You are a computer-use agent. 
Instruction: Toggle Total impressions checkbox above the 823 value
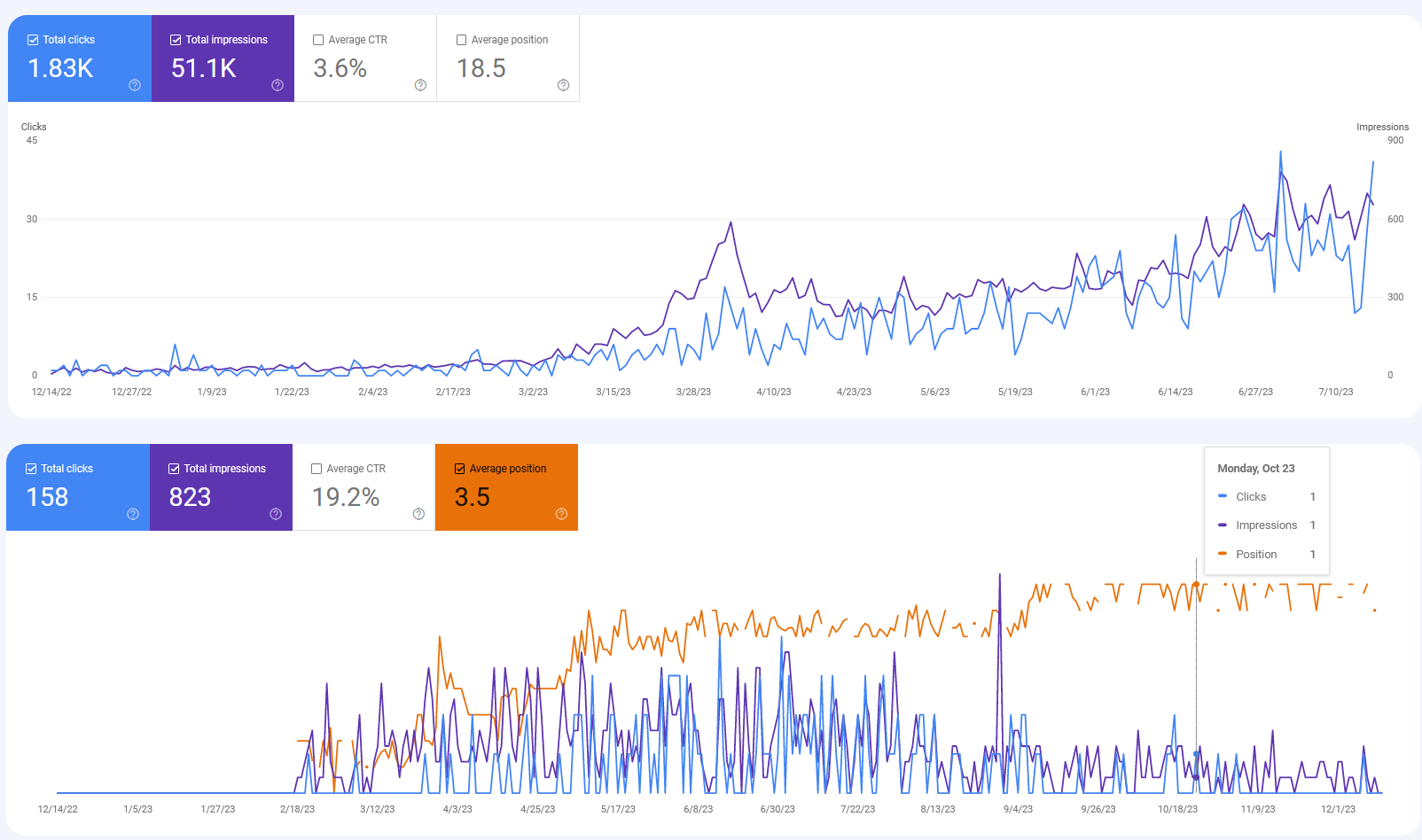point(174,469)
